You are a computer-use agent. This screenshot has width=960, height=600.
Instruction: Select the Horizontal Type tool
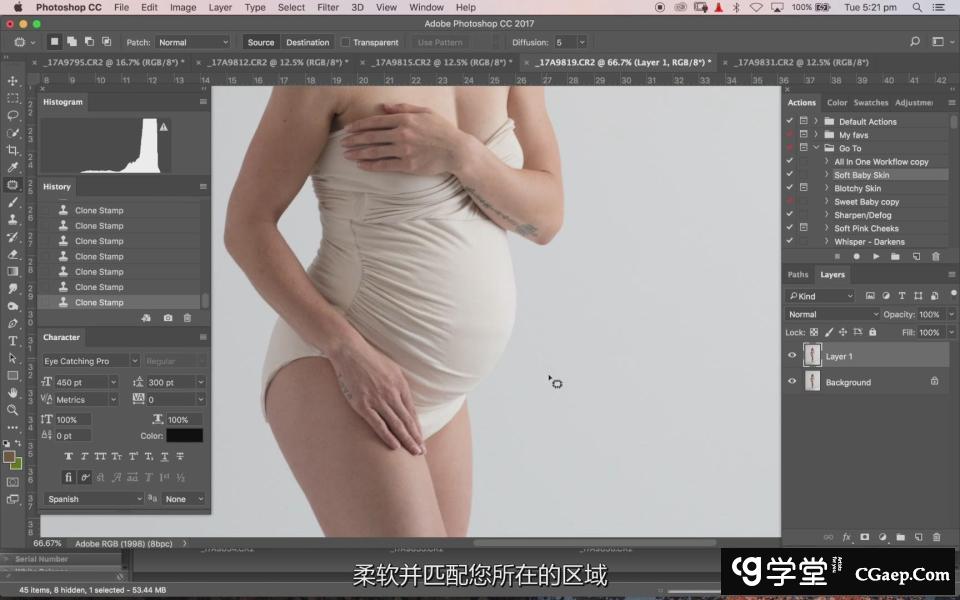13,341
